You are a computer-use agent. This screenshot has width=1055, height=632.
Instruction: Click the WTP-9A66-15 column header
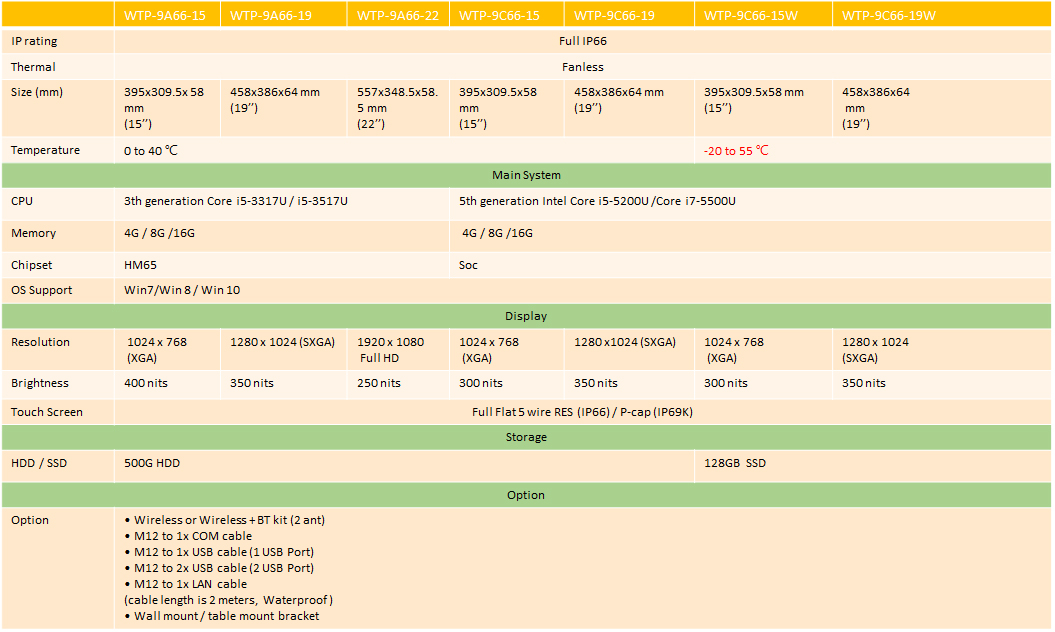click(x=164, y=16)
